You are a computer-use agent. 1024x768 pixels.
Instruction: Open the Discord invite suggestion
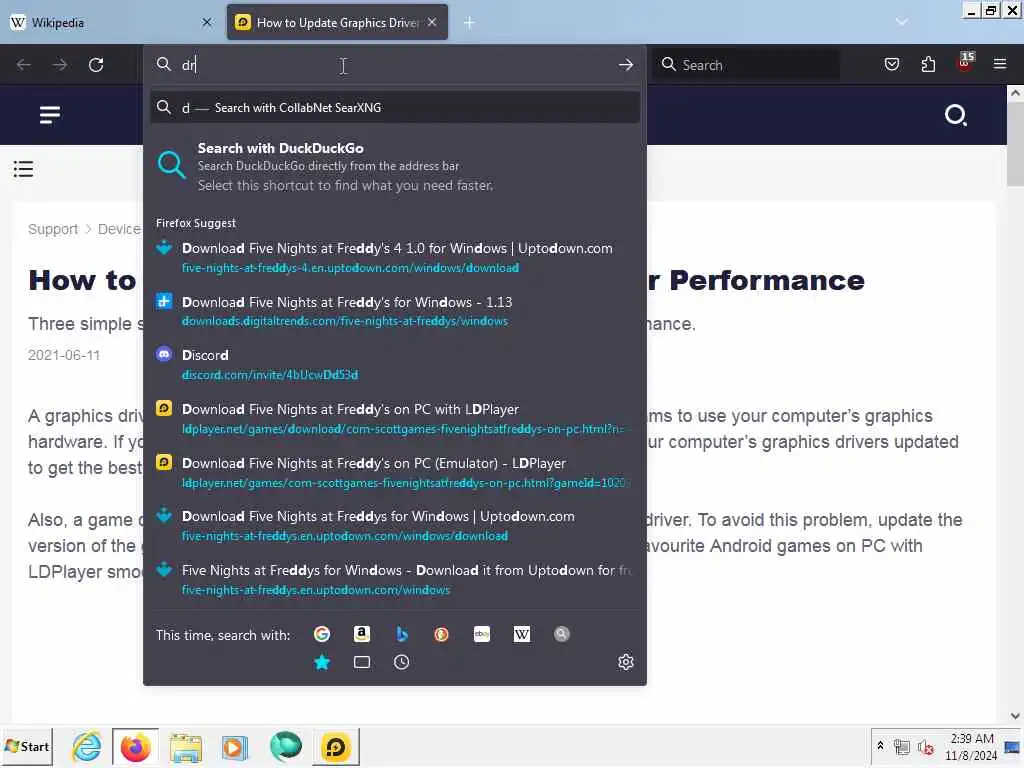tap(394, 364)
